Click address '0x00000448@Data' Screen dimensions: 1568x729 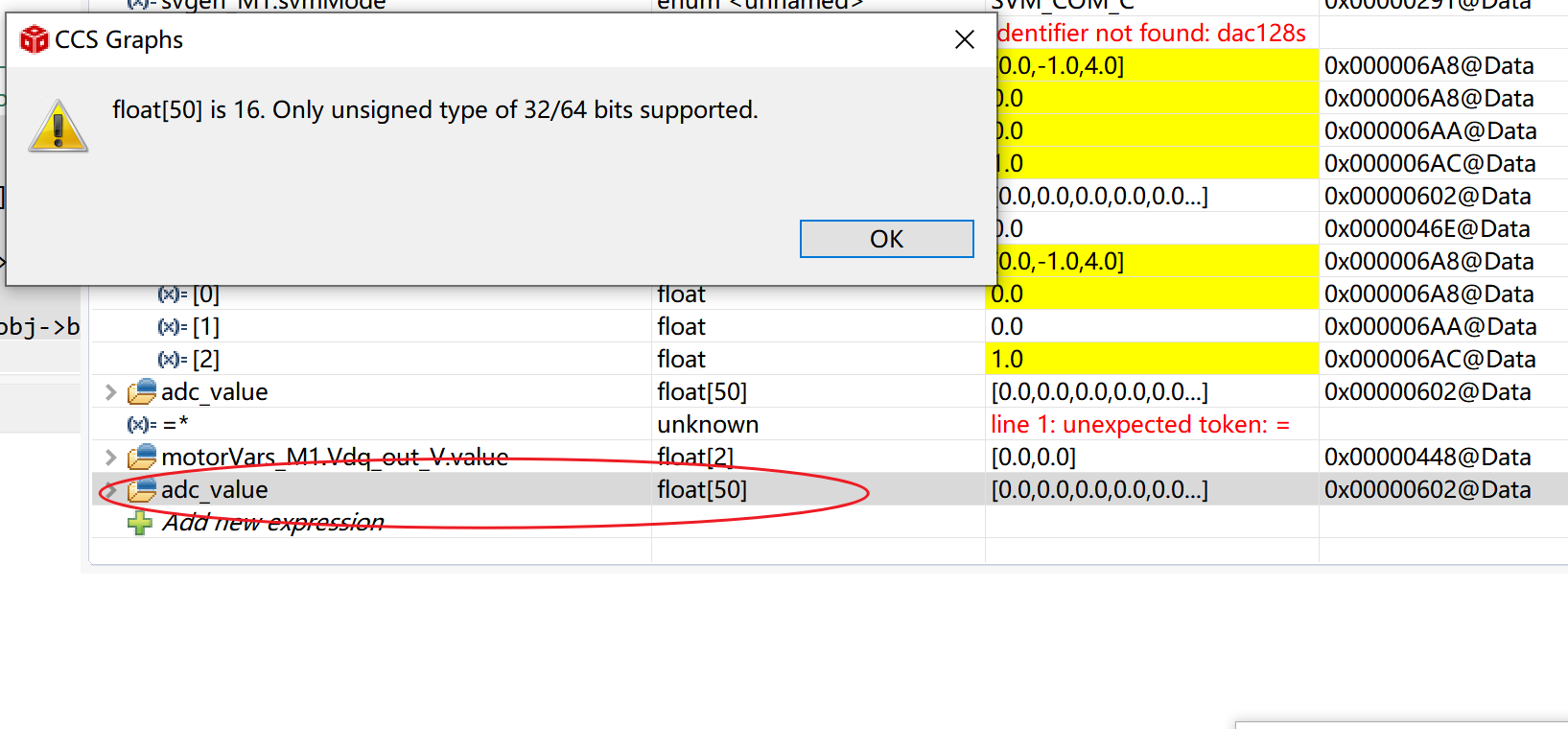(1427, 458)
